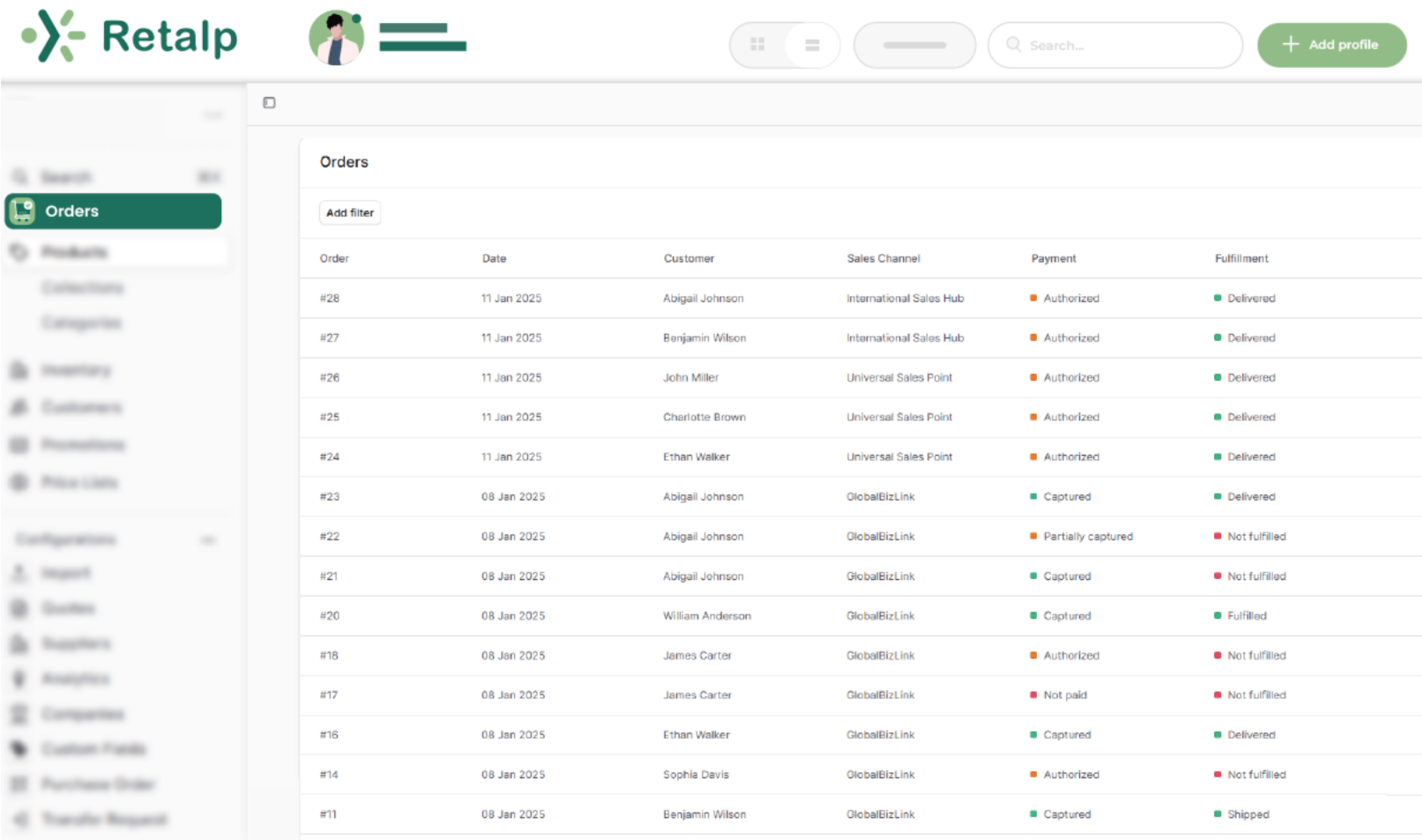Click Ethan Walker in order #16 row
This screenshot has height=840, width=1422.
[696, 734]
